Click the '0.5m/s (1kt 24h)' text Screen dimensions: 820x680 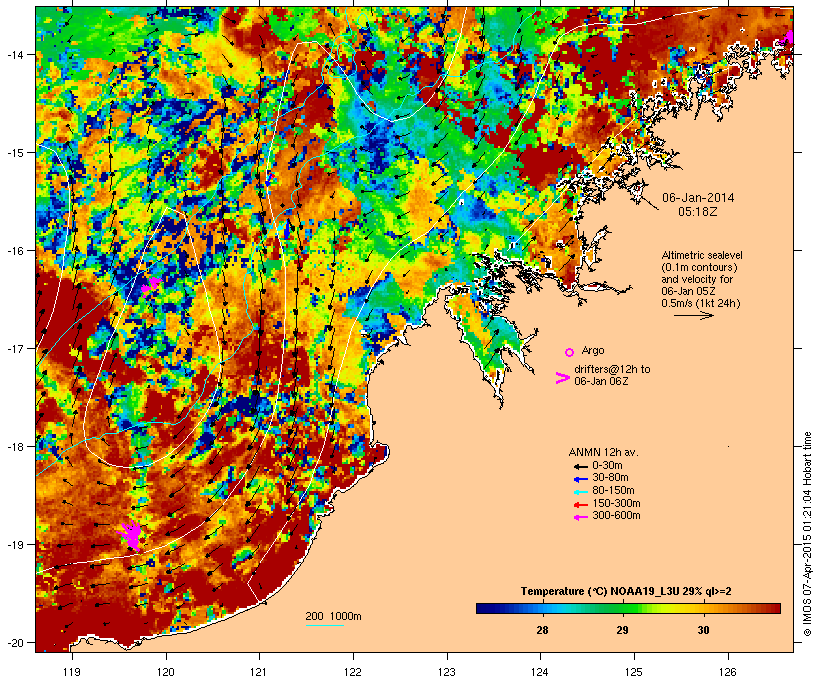(701, 303)
